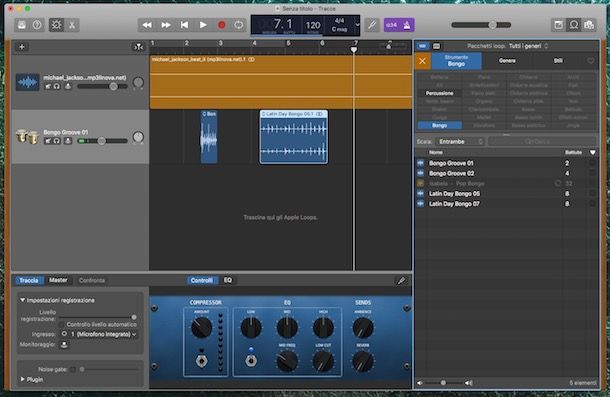The width and height of the screenshot is (610, 397).
Task: Open the Quick Help question-mark button
Action: [37, 25]
